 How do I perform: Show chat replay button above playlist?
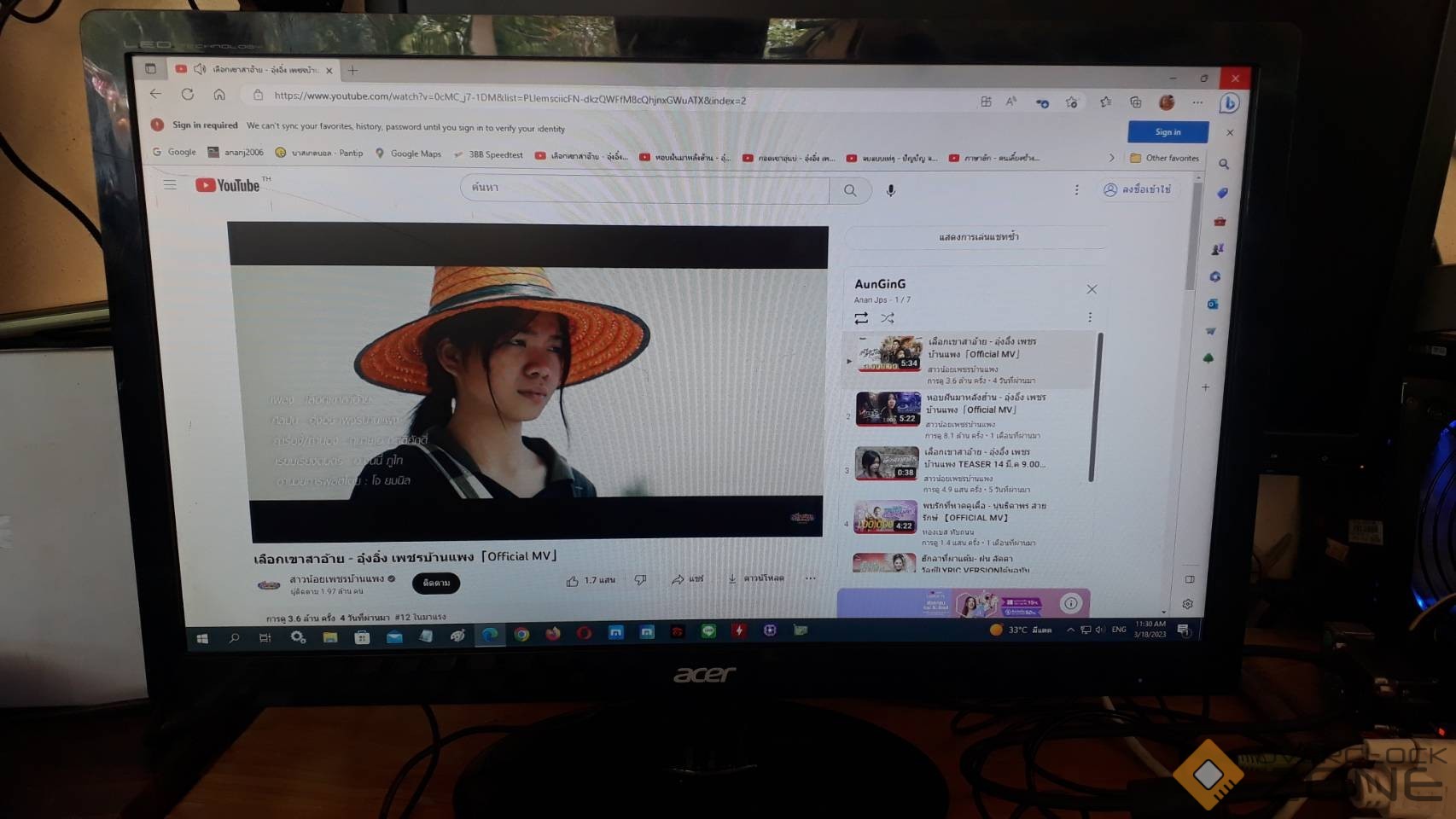978,236
